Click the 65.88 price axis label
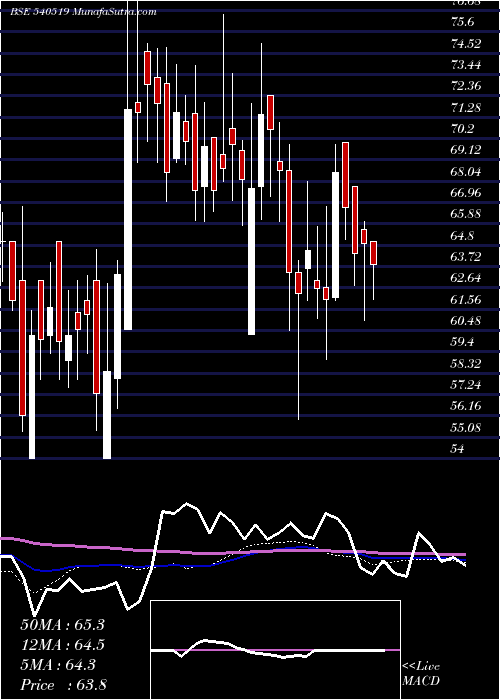The width and height of the screenshot is (500, 700). [466, 214]
